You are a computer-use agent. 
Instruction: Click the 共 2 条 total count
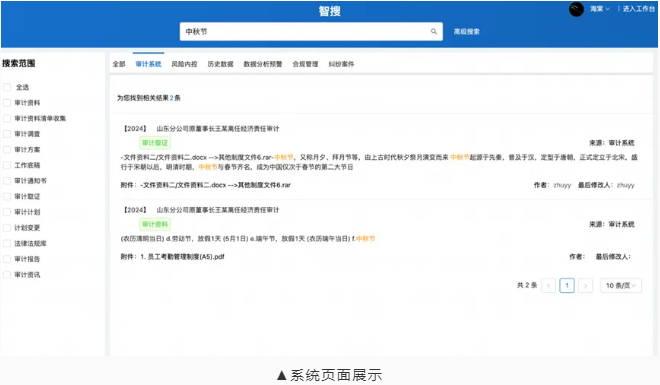[527, 285]
